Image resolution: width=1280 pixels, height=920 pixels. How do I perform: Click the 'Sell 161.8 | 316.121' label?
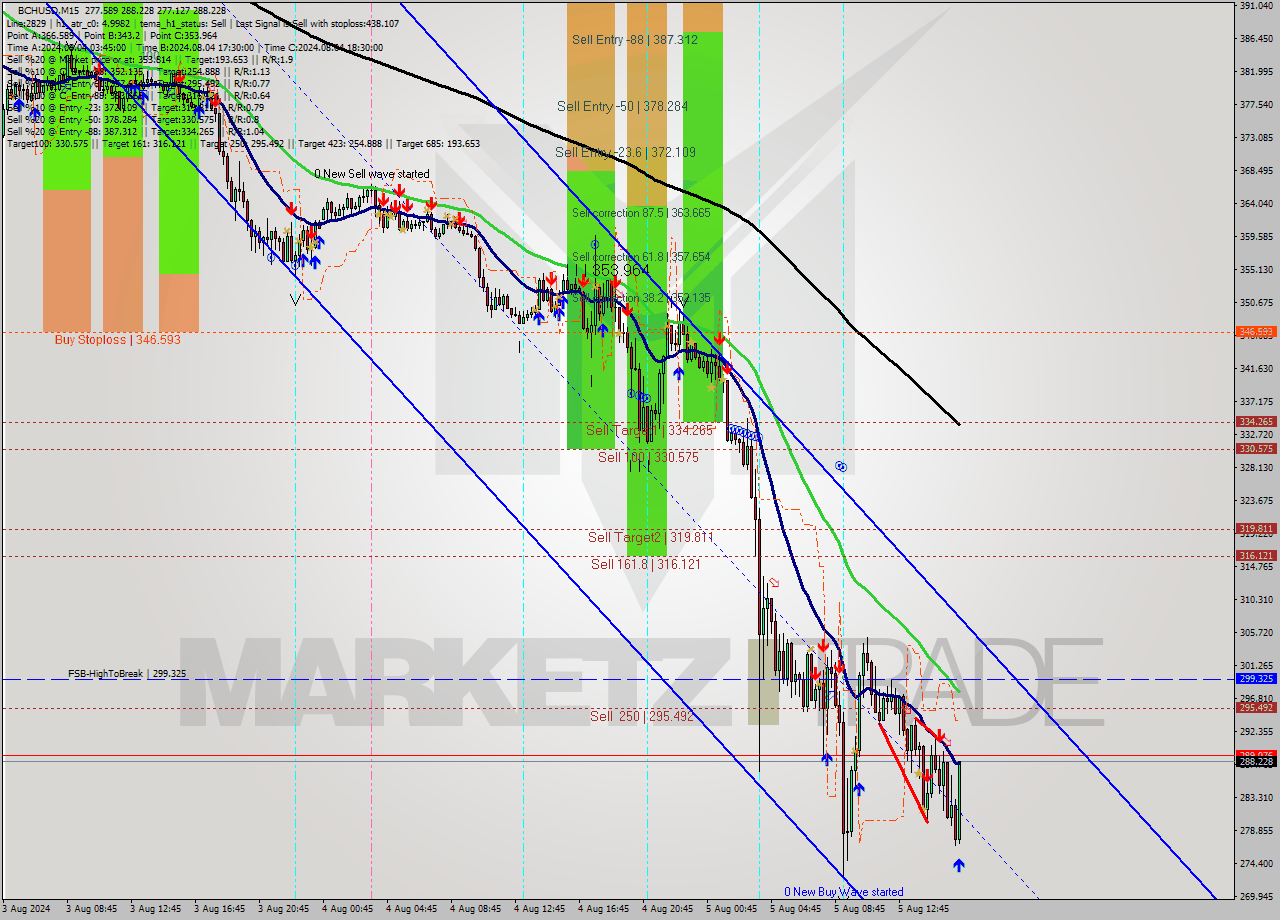pyautogui.click(x=645, y=564)
